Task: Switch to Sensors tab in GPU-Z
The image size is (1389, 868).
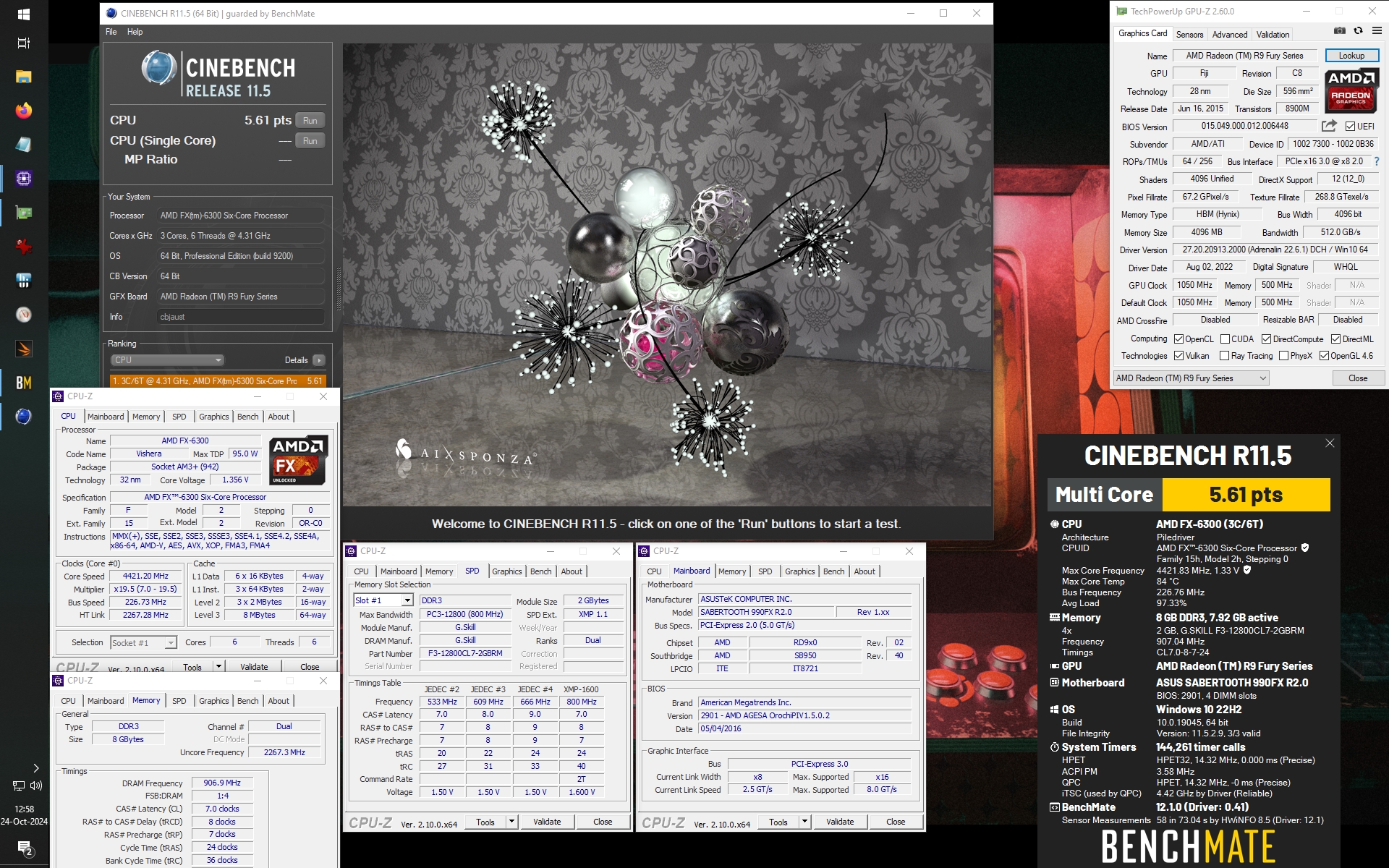Action: 1189,34
